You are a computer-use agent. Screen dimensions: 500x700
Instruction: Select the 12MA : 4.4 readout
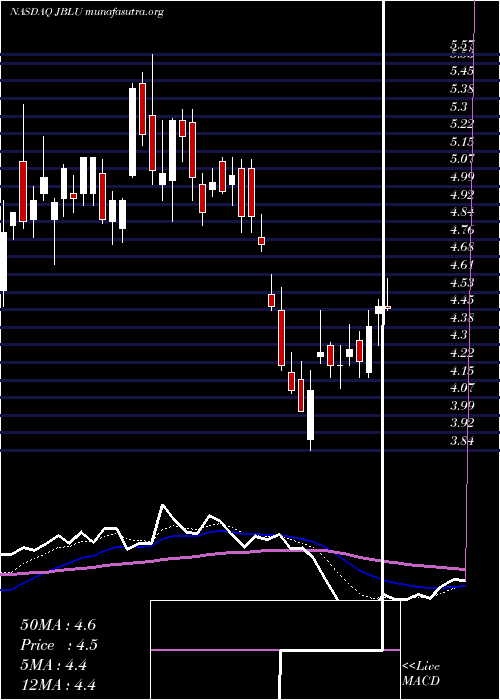(58, 685)
